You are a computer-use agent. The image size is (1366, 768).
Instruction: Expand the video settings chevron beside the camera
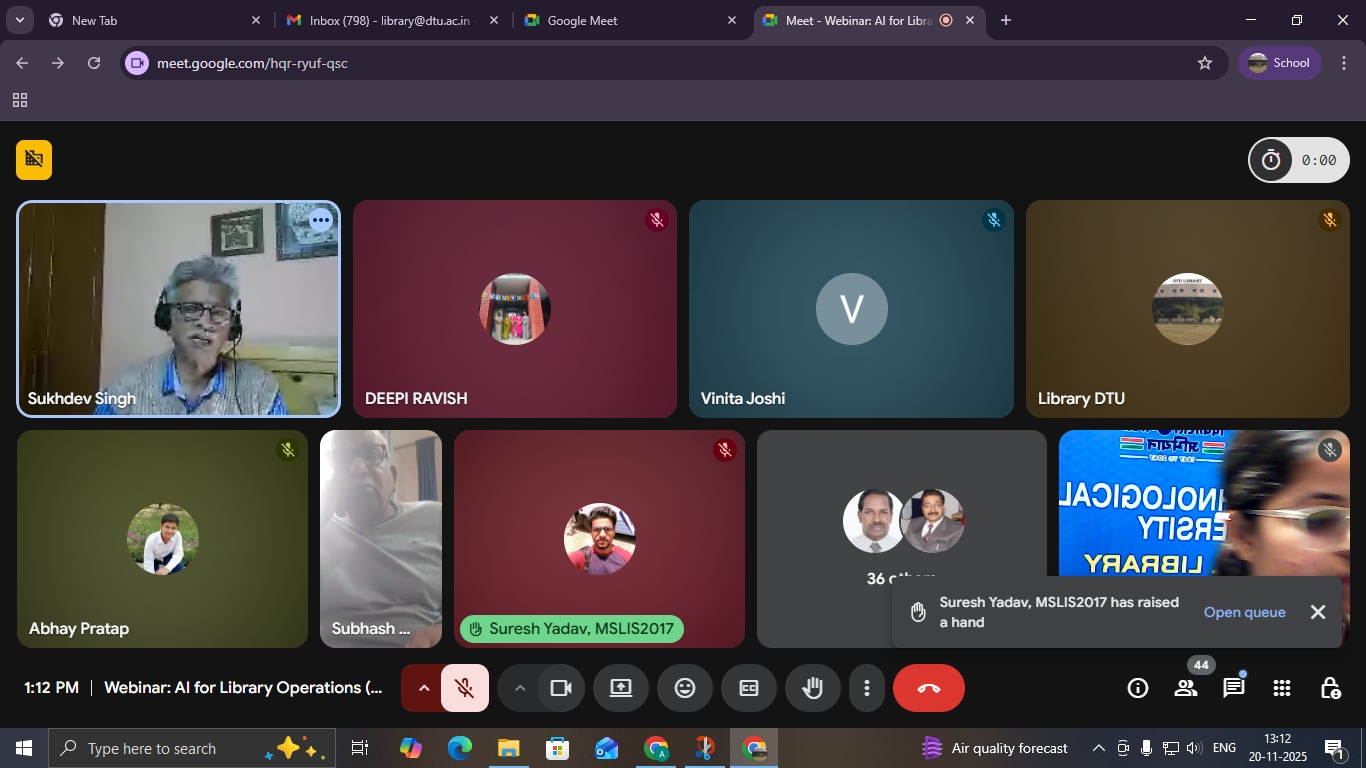click(x=519, y=688)
